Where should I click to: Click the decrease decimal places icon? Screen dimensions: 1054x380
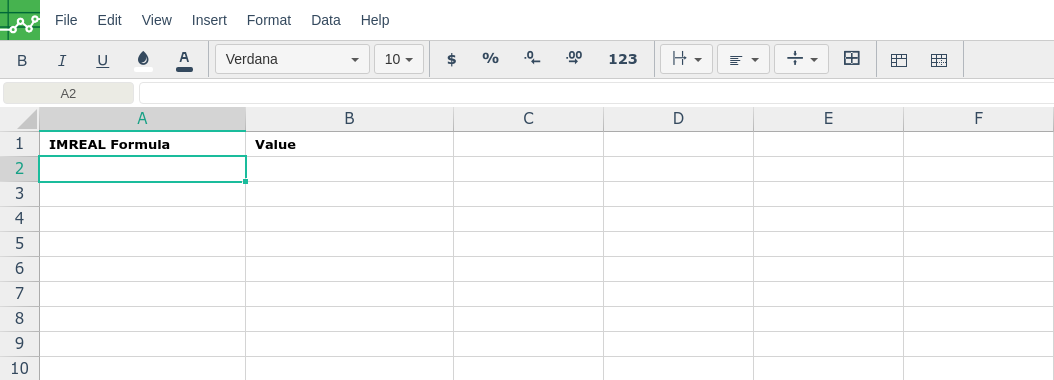coord(532,59)
